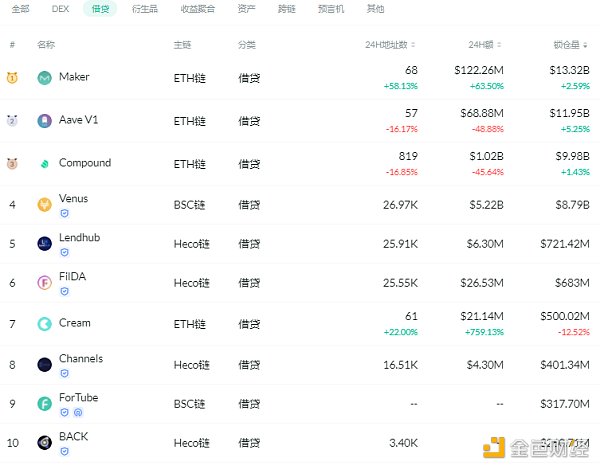
Task: Open the BACK project name link
Action: point(73,437)
